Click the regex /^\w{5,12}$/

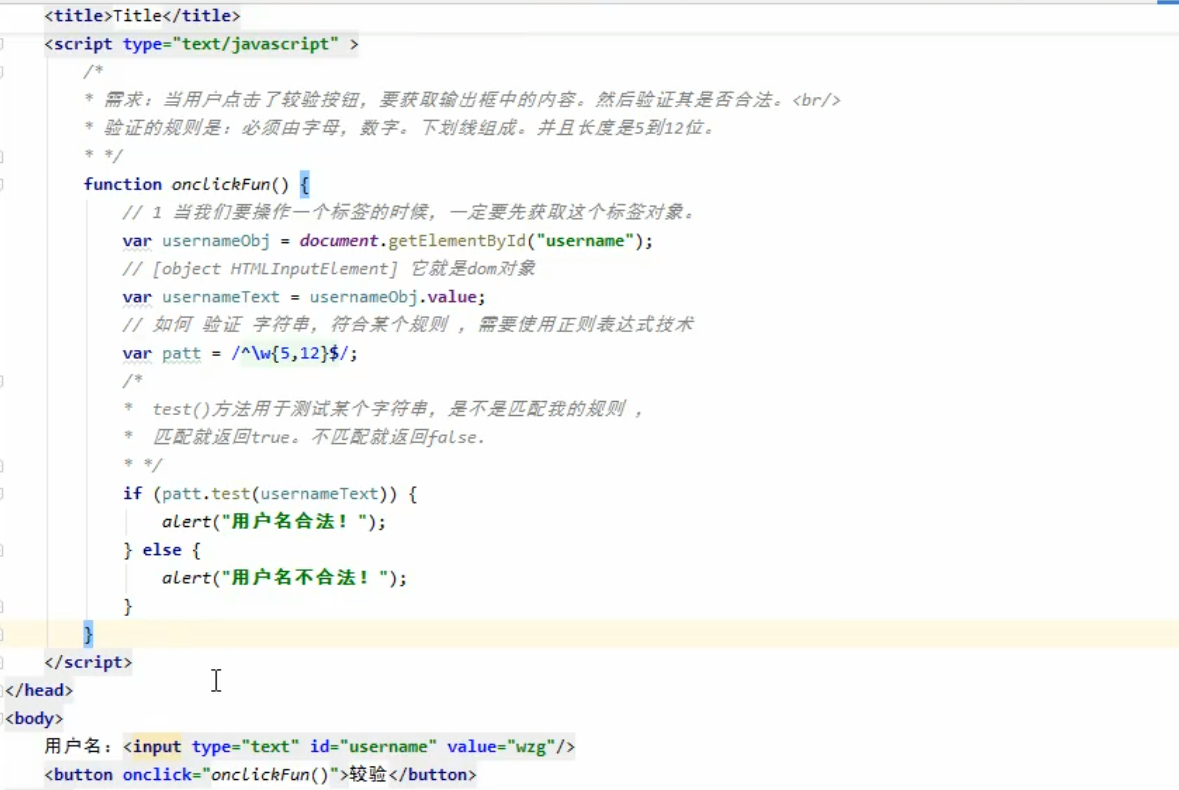(289, 353)
